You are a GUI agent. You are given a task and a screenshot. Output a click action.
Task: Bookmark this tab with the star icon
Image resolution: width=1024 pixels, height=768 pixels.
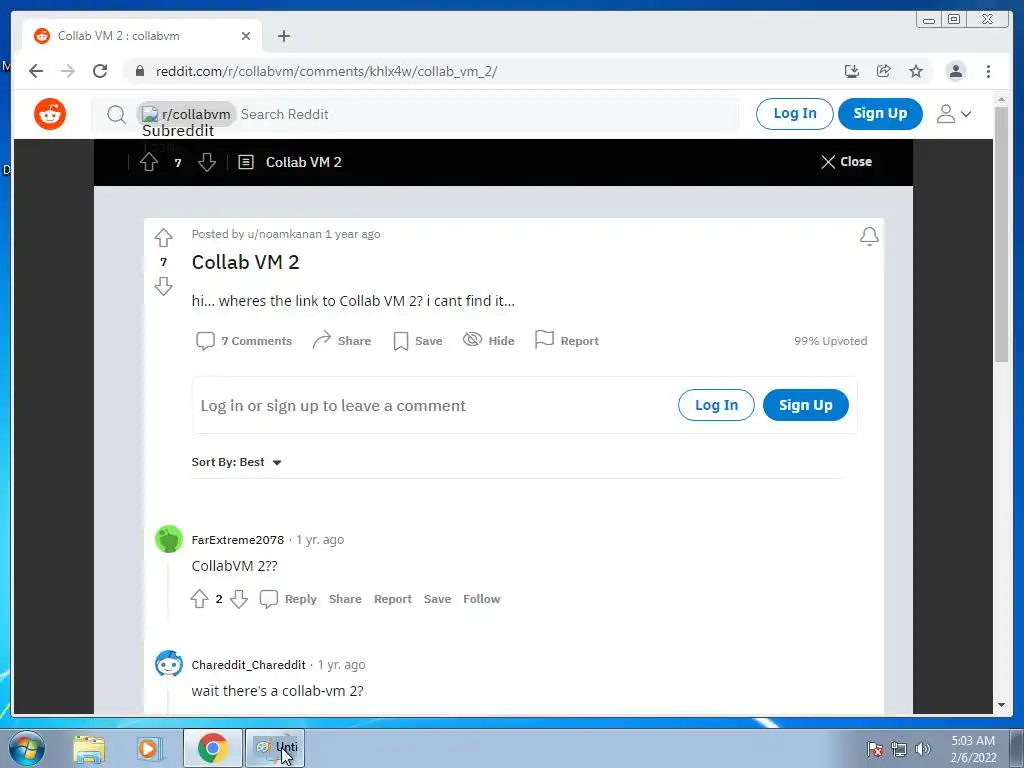pyautogui.click(x=916, y=71)
